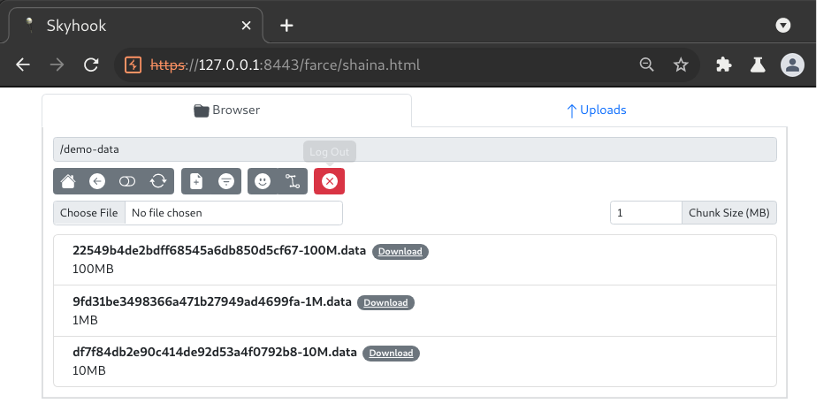Open the browser extensions puzzle icon
The height and width of the screenshot is (413, 817).
pos(724,65)
